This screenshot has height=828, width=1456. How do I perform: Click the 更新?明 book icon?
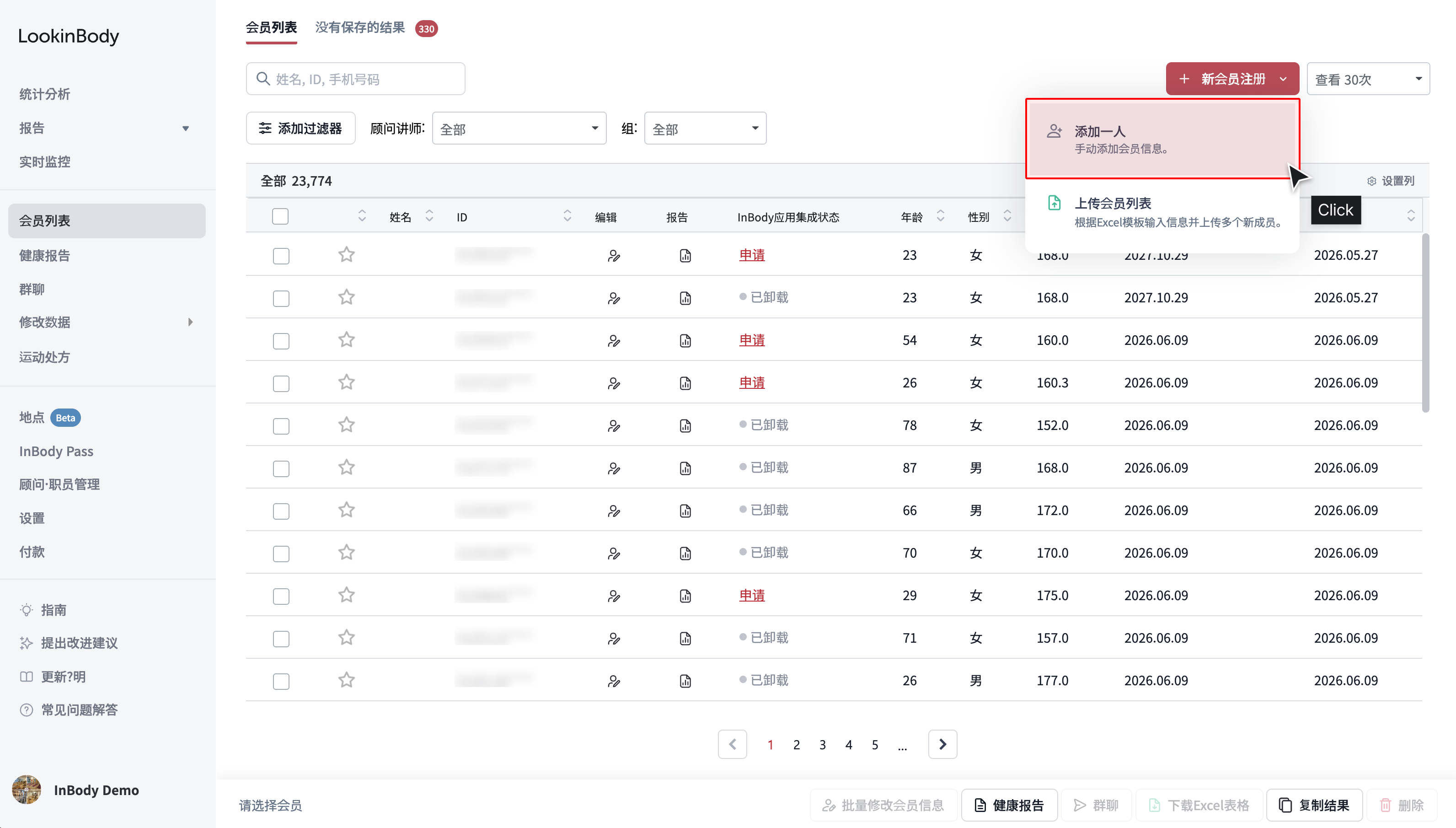click(26, 677)
